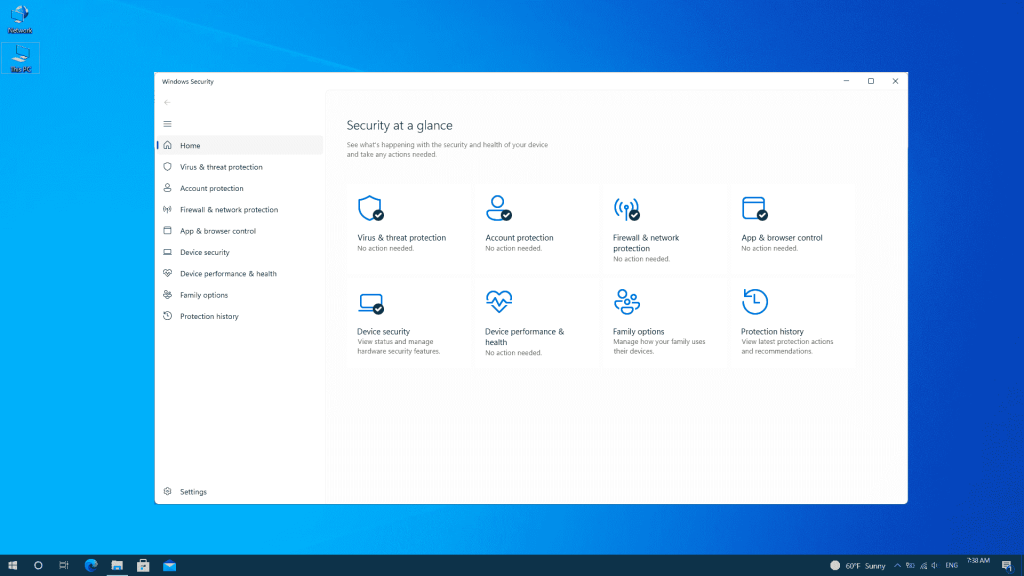Open the Mail app from the taskbar
This screenshot has height=576, width=1024.
(x=169, y=566)
